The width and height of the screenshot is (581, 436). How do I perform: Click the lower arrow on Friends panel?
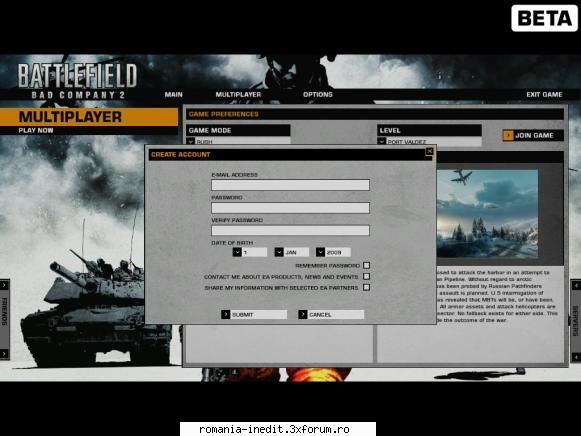pos(4,354)
